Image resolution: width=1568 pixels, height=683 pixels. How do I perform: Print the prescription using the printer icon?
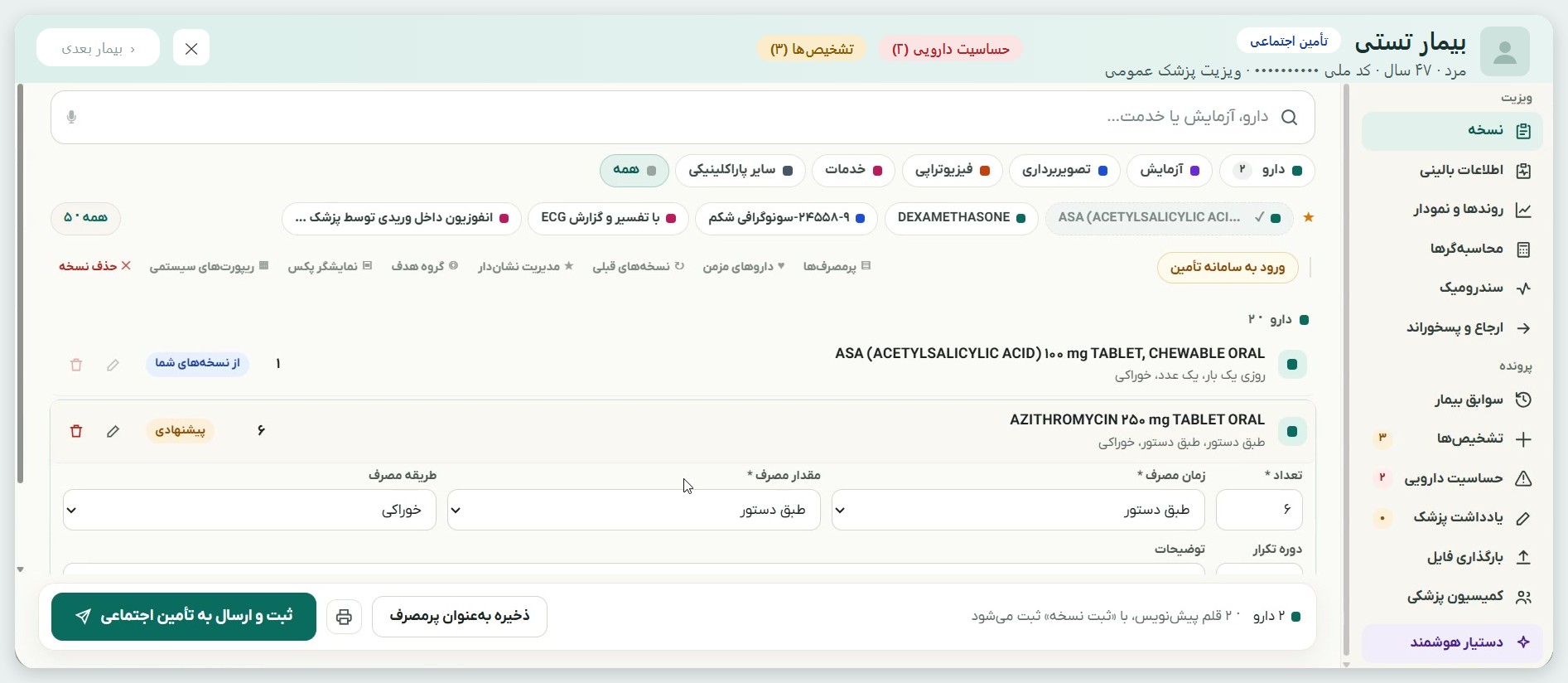coord(344,617)
